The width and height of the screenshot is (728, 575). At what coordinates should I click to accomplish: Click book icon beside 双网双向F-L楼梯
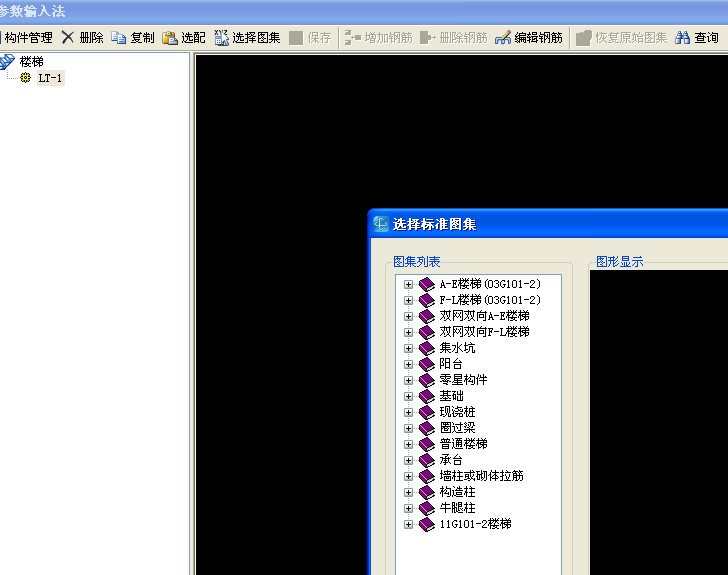(x=426, y=332)
